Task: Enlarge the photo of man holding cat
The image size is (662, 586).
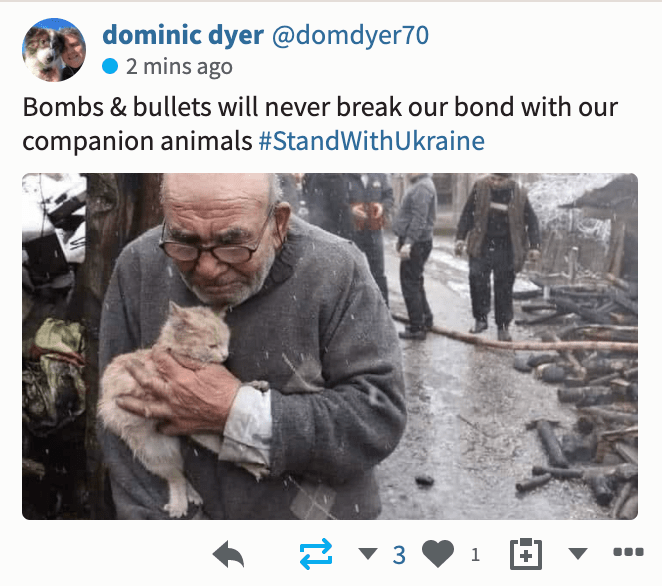Action: [330, 346]
